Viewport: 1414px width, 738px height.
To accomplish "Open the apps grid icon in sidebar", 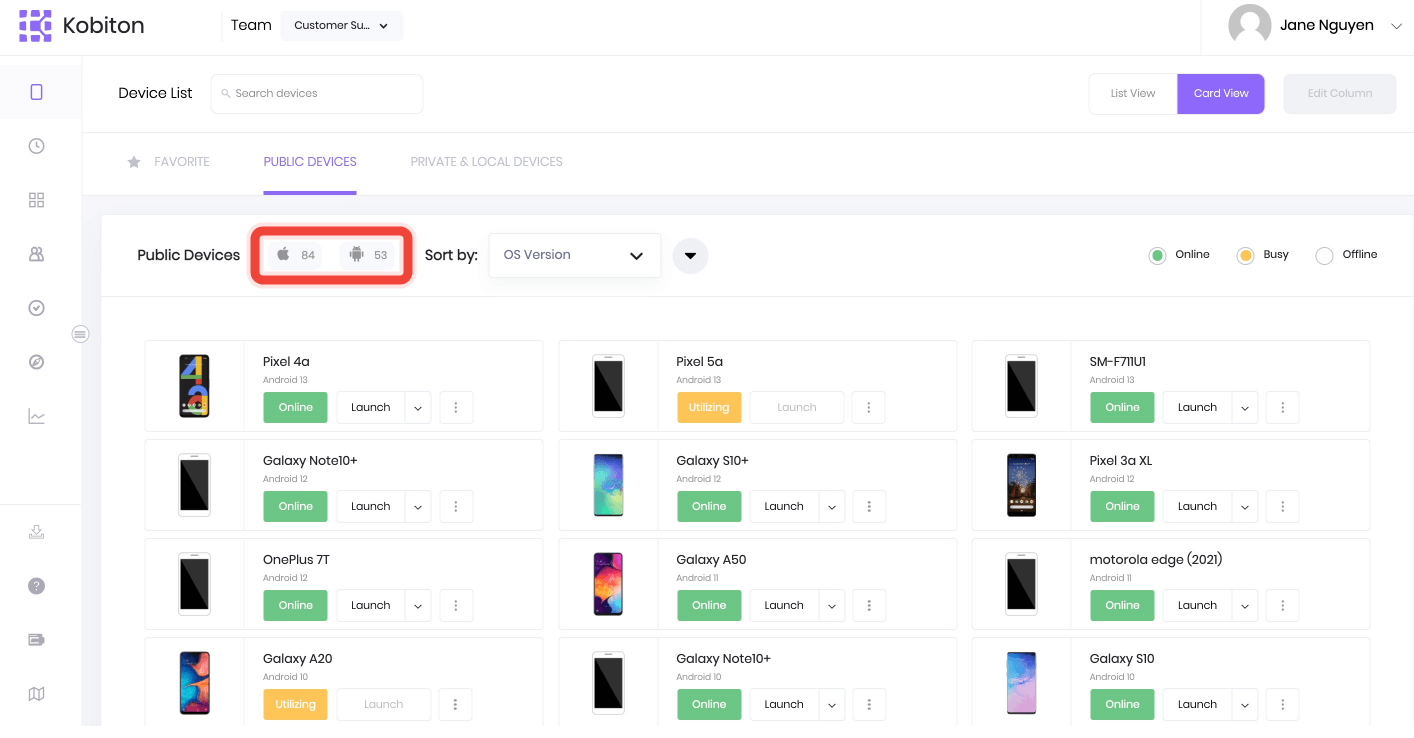I will [x=37, y=200].
